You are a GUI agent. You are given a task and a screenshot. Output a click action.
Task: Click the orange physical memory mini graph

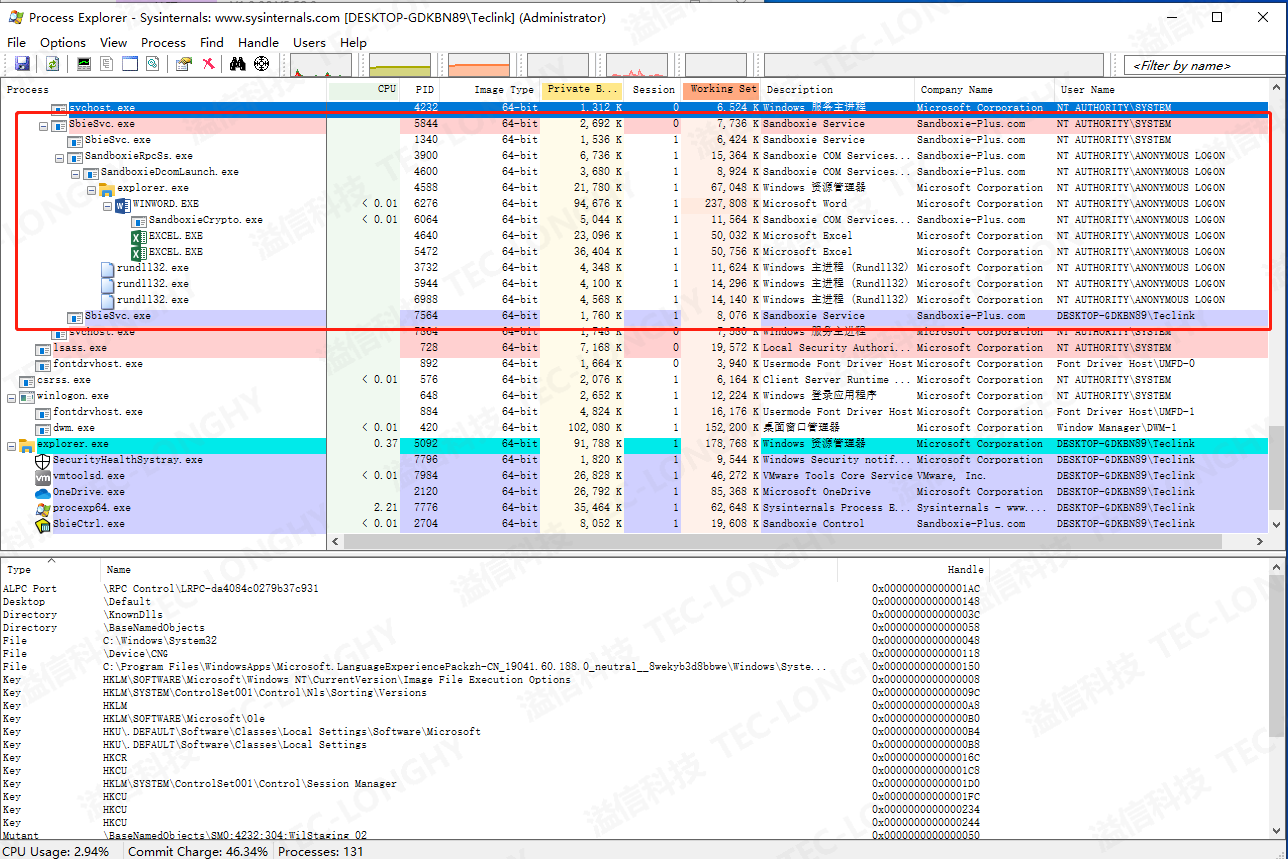pyautogui.click(x=479, y=65)
